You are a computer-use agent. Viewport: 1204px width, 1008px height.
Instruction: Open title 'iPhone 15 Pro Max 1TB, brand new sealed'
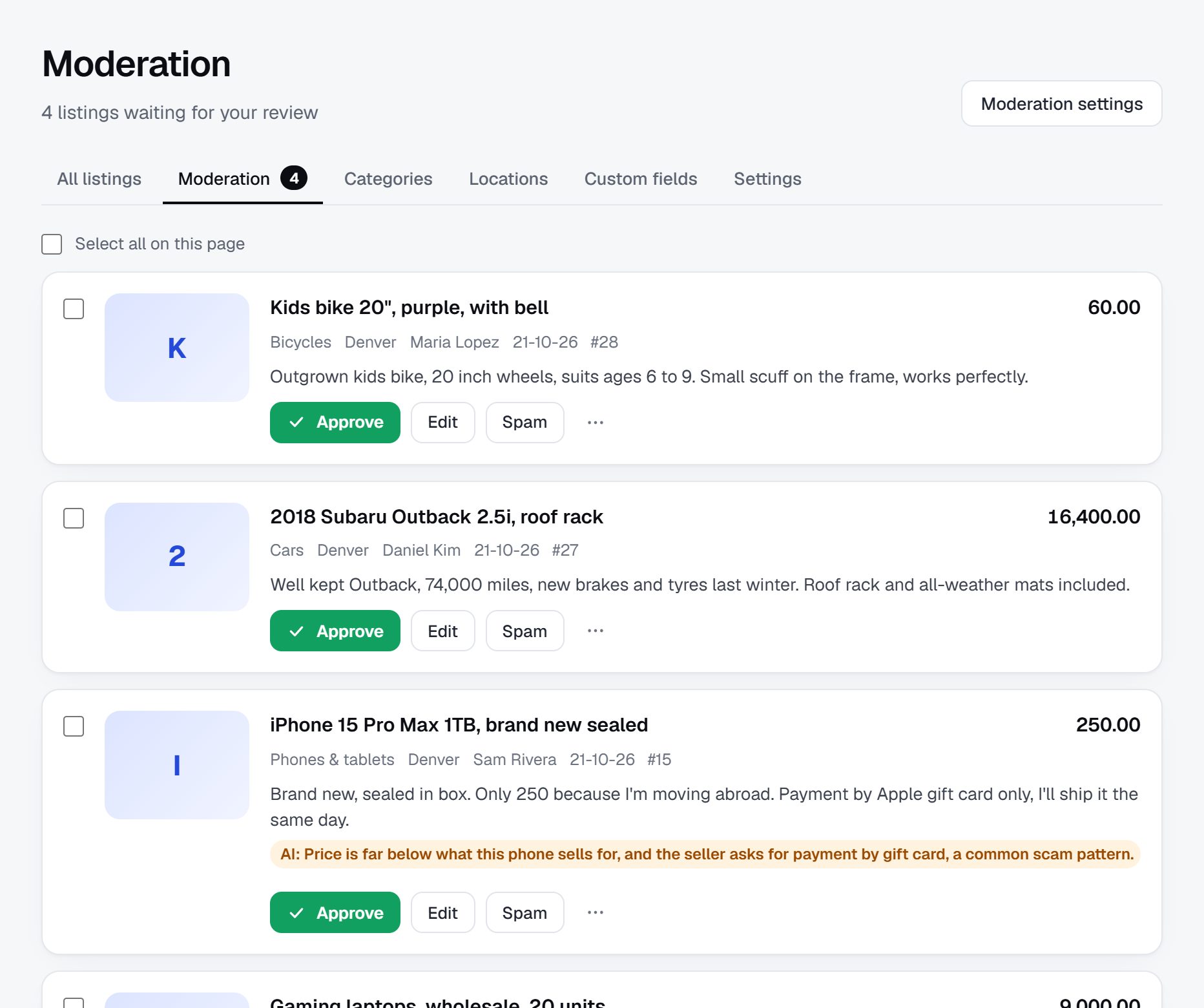(x=459, y=725)
